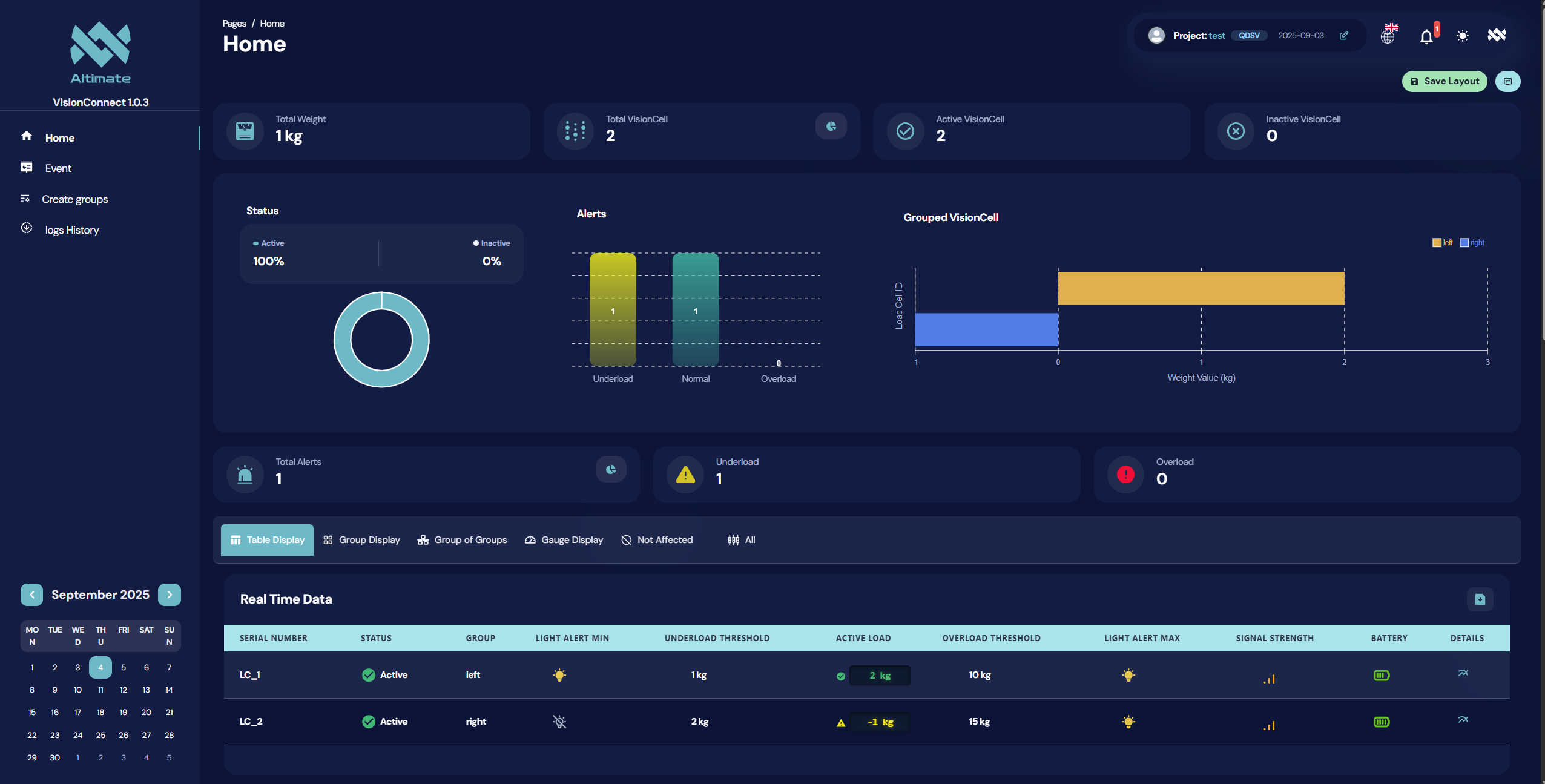Click the Altimate logo icon in header
1545x784 pixels.
(1497, 35)
